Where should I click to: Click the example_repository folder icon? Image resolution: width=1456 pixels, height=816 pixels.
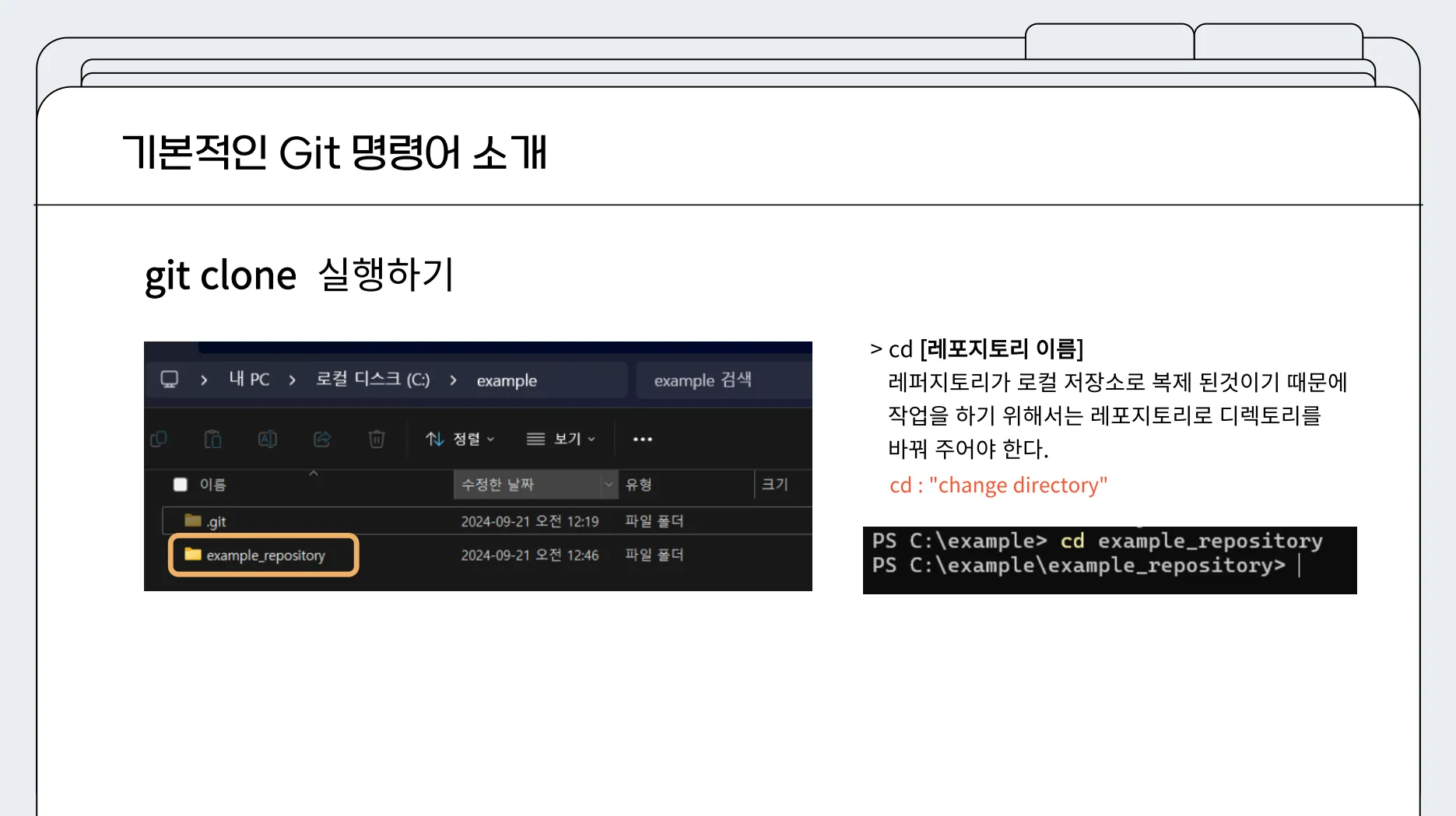193,555
